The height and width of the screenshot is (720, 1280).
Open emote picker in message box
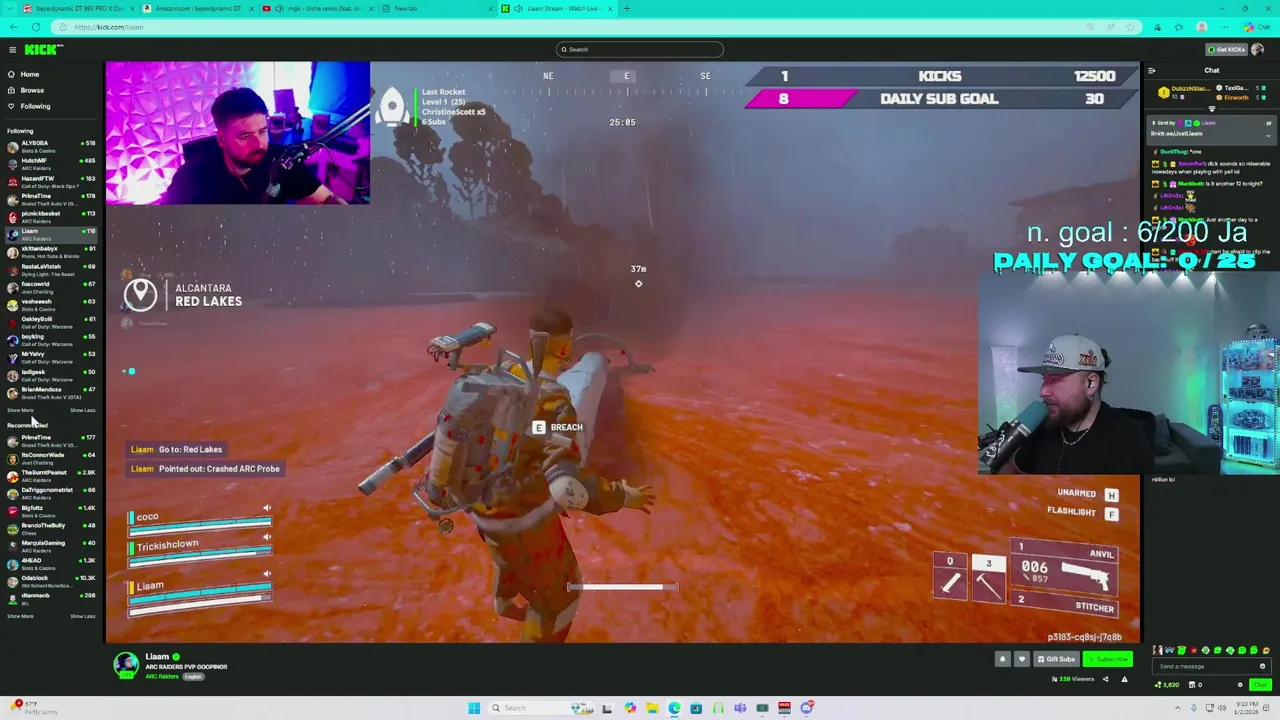tap(1262, 666)
